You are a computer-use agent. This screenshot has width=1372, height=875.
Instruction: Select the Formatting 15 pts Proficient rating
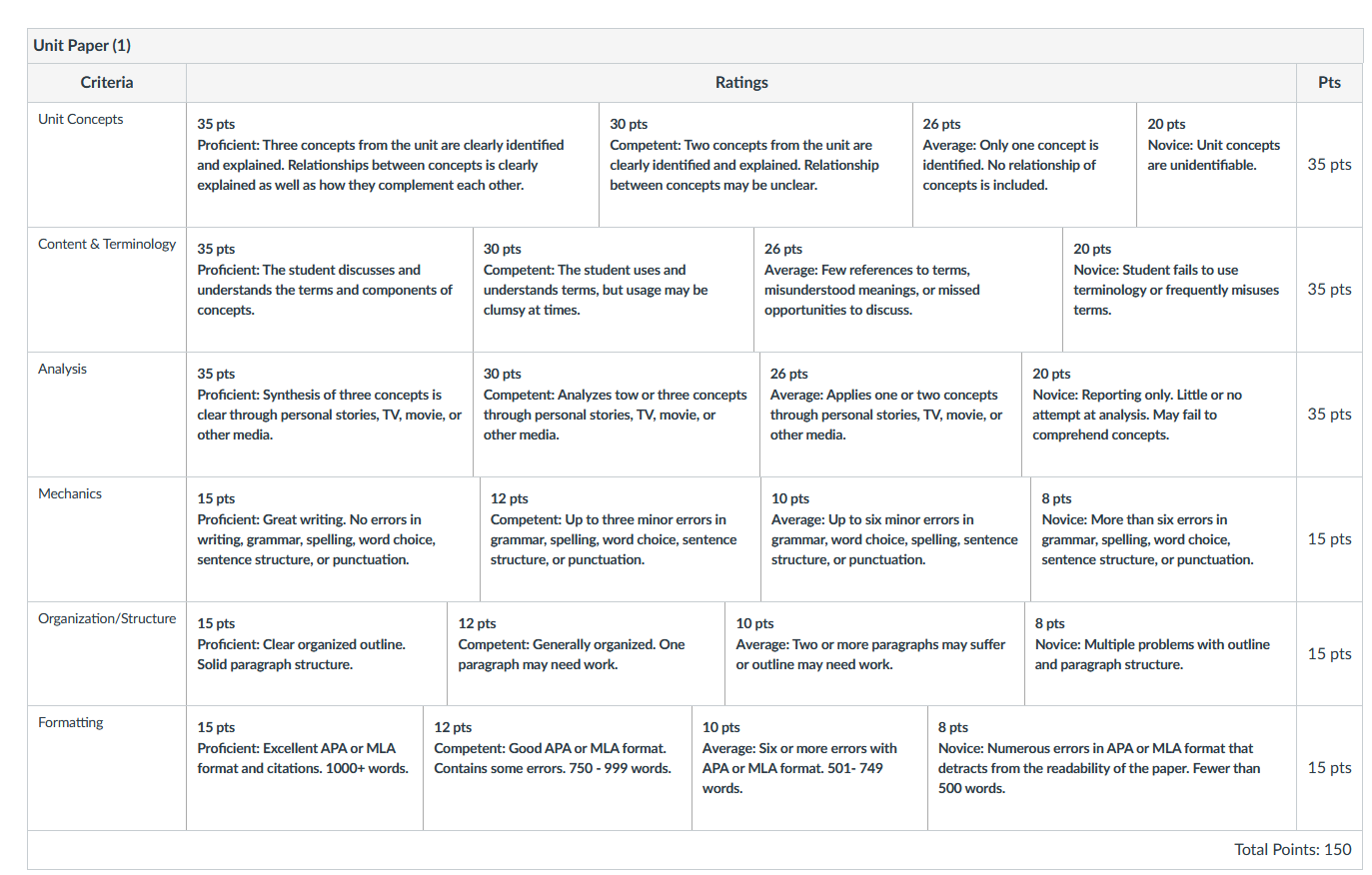tap(305, 768)
